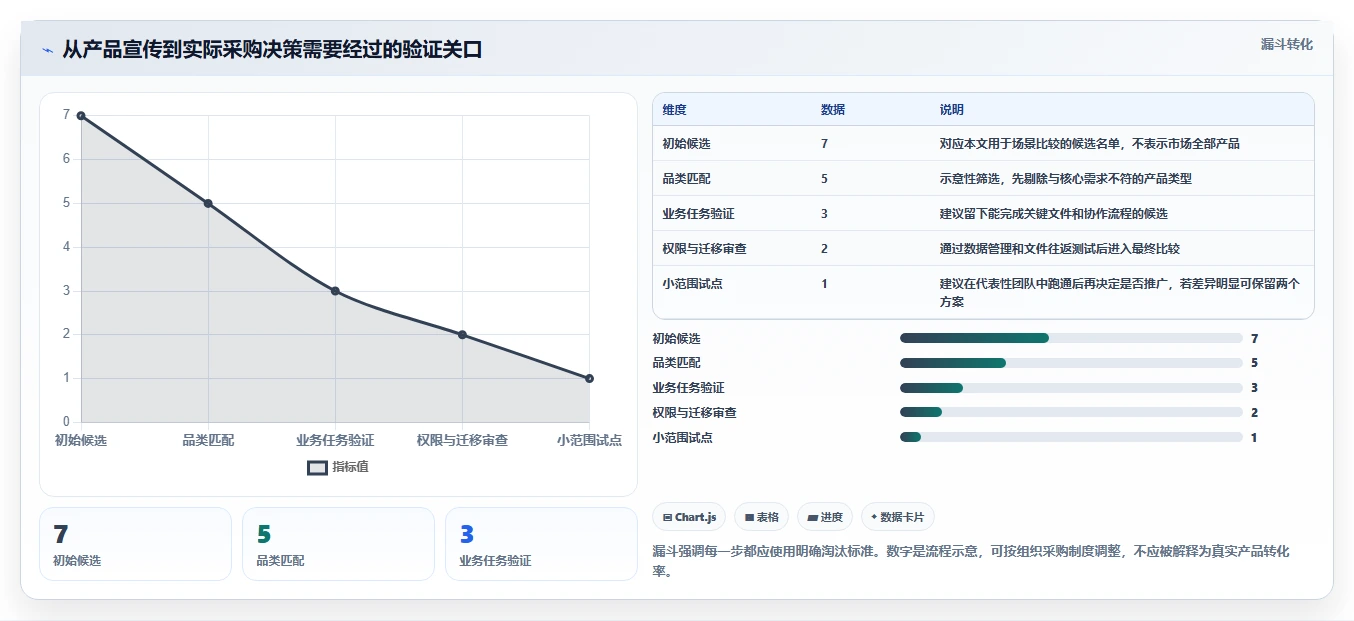Viewport: 1354px width, 621px height.
Task: Select the 表格 tag chip
Action: tap(761, 517)
